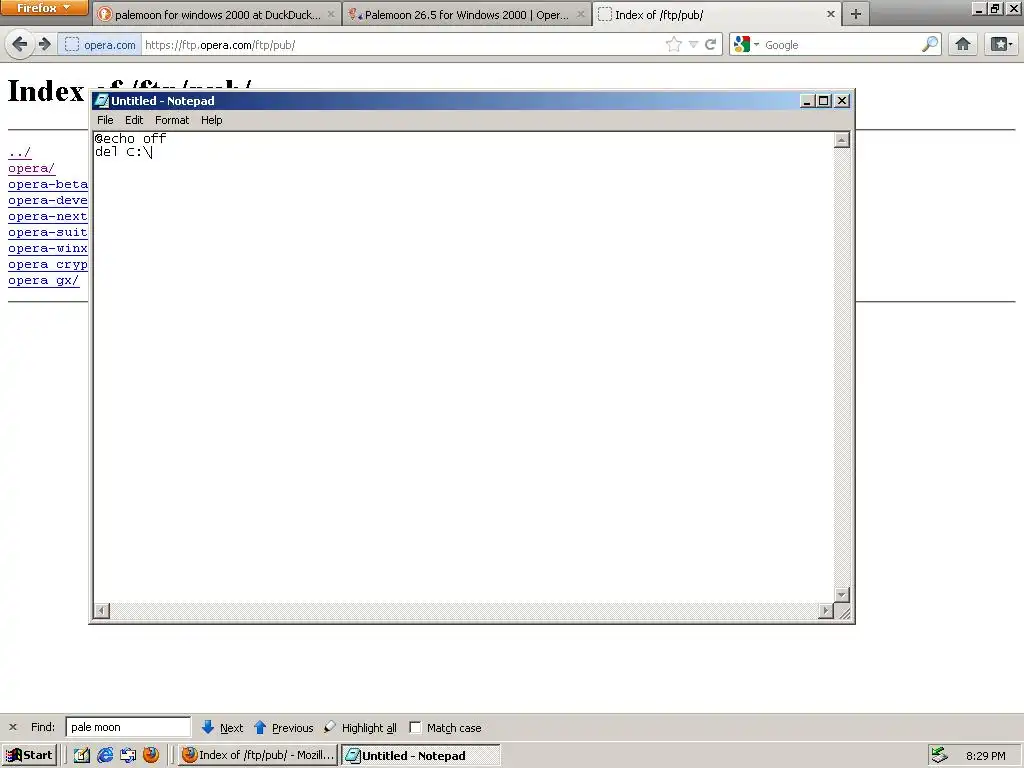Go forward with the forward arrow

coord(44,44)
